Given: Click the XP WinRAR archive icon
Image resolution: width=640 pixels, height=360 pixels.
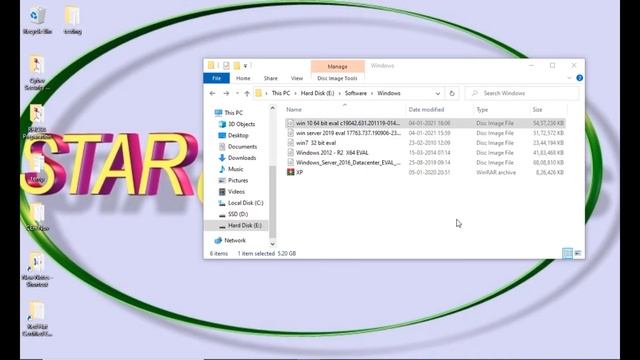Looking at the screenshot, I should pyautogui.click(x=291, y=172).
